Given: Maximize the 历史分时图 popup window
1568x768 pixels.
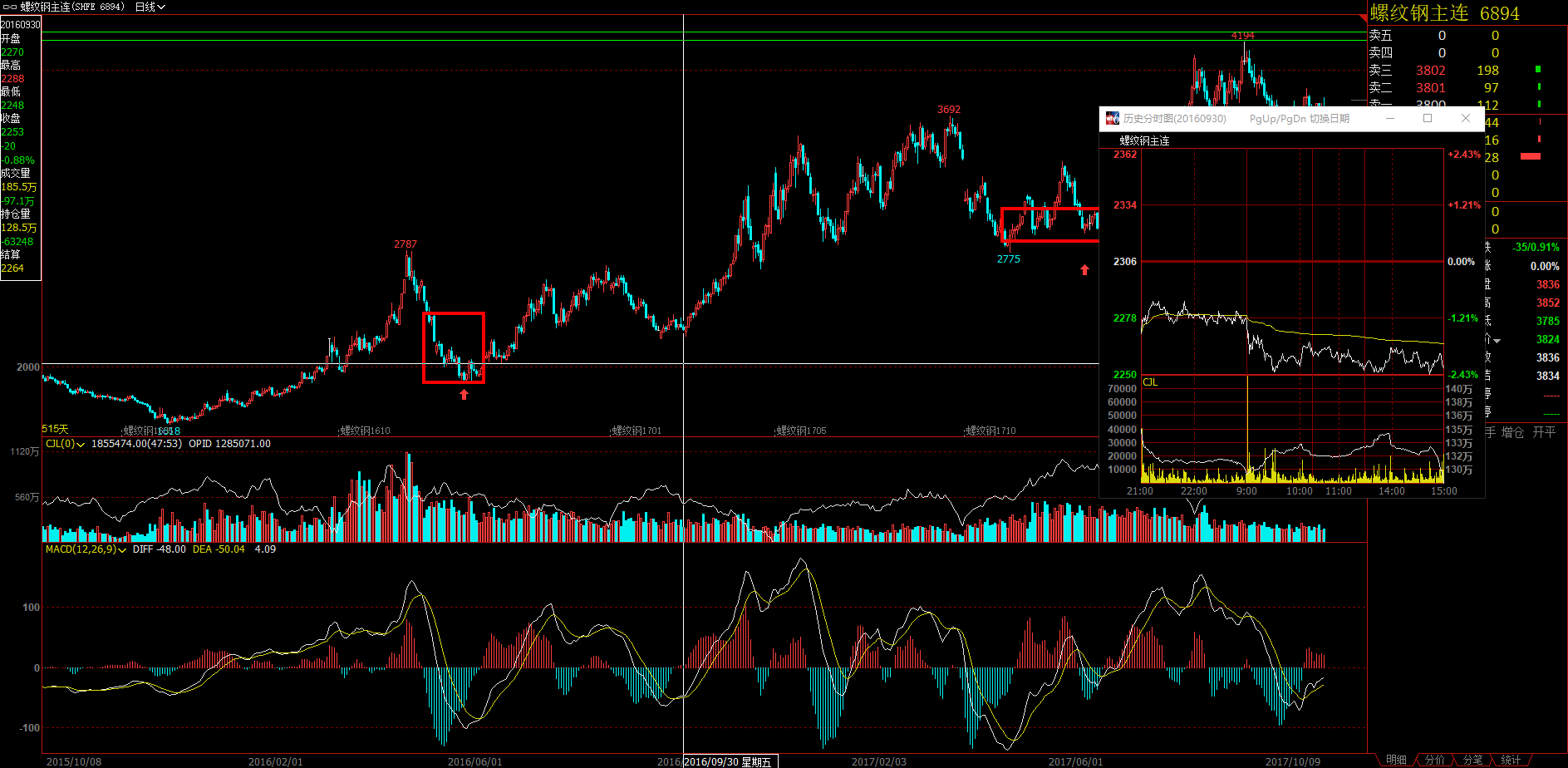Looking at the screenshot, I should [1428, 119].
